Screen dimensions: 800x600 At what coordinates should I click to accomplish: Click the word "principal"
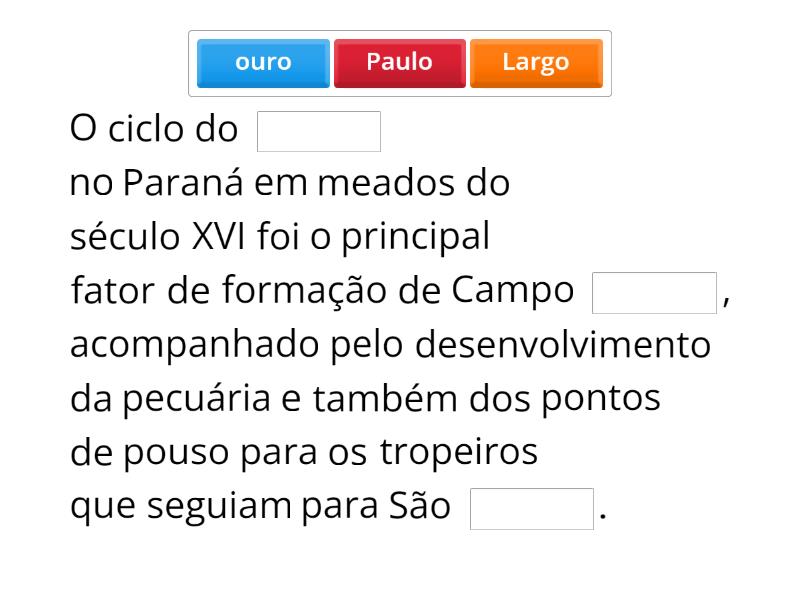(x=415, y=238)
